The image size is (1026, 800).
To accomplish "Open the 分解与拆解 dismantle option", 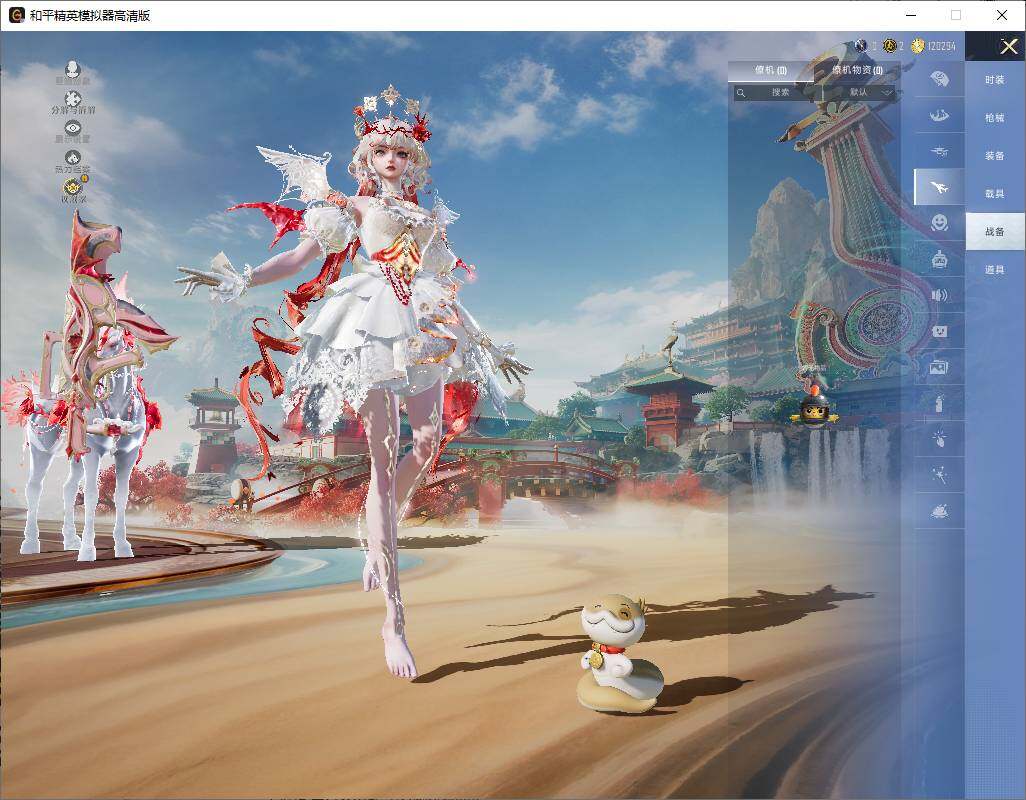I will tap(73, 103).
